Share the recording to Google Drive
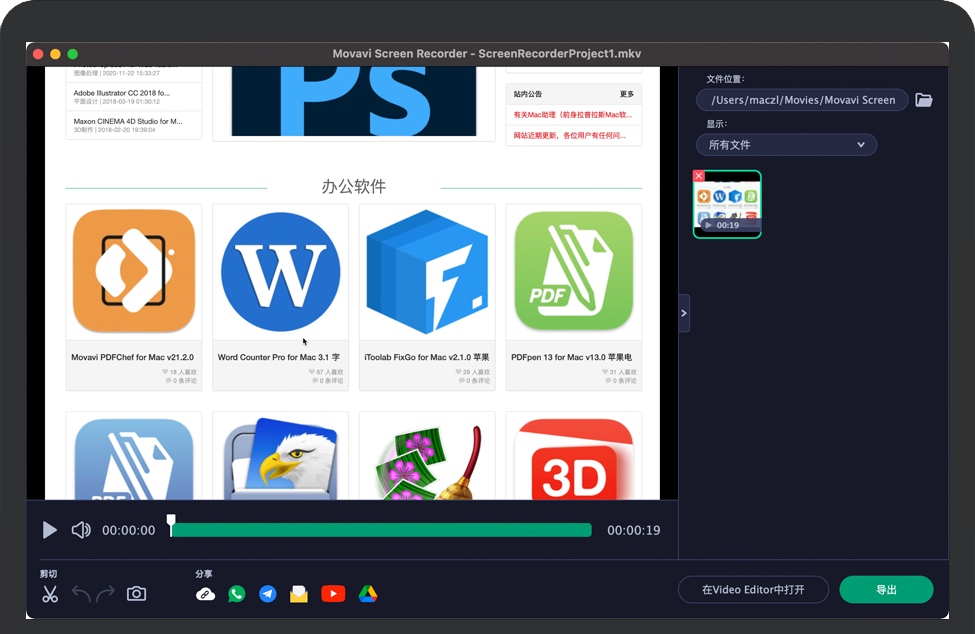This screenshot has width=975, height=634. coord(367,593)
